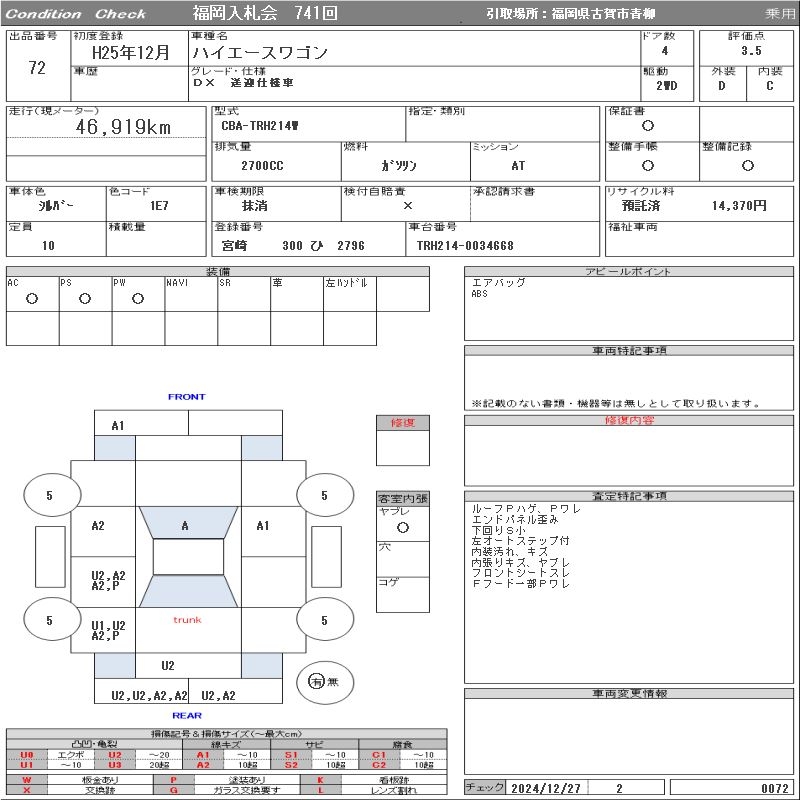Screen dimensions: 800x800
Task: Click the ABS appeal point
Action: pyautogui.click(x=480, y=294)
